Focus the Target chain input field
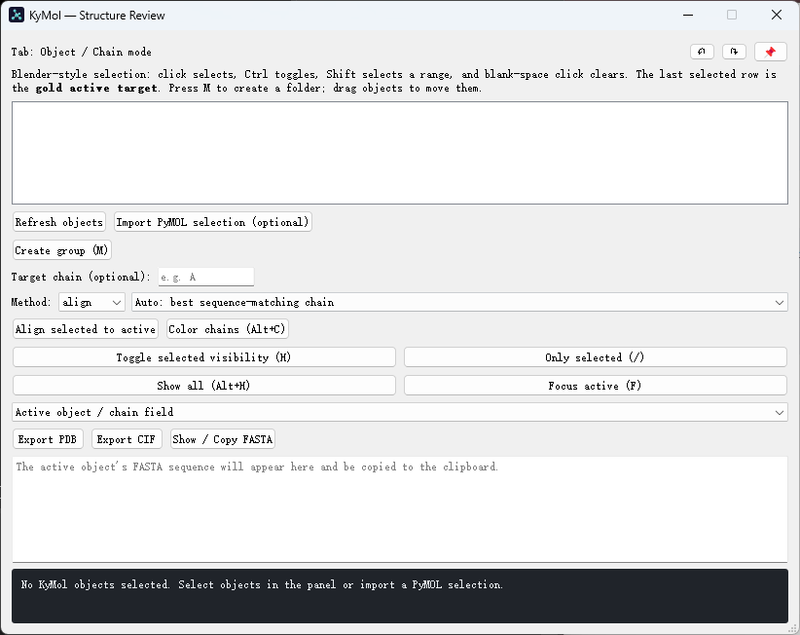The height and width of the screenshot is (635, 800). pos(206,277)
